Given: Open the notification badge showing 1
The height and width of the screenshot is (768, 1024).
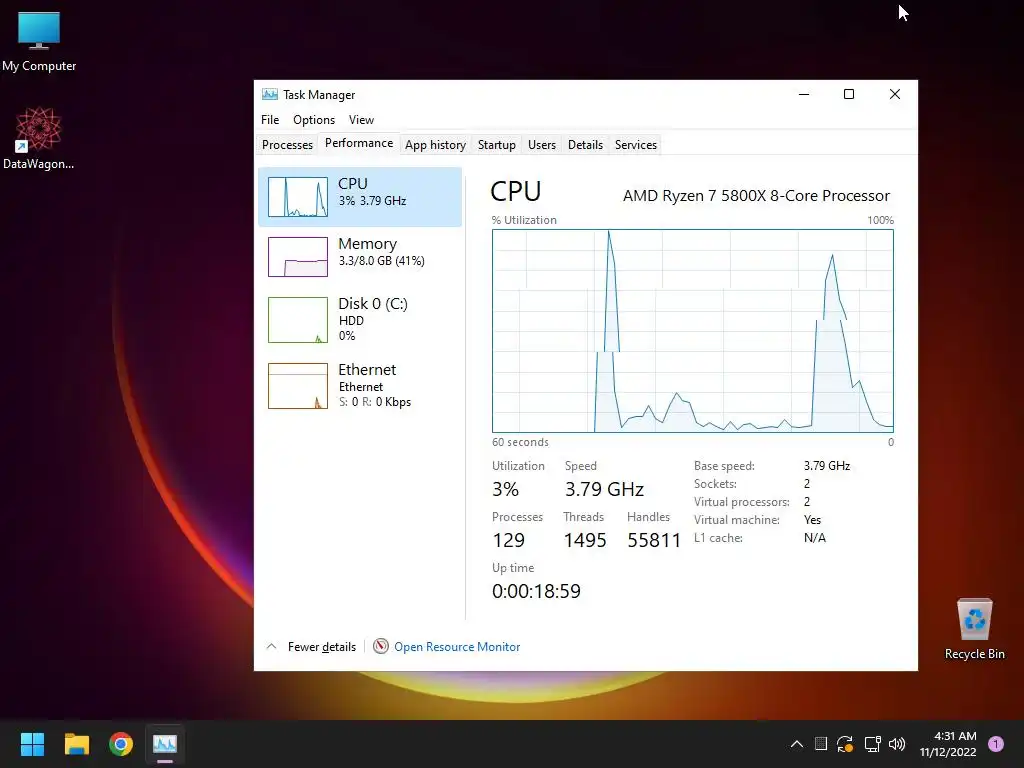Looking at the screenshot, I should (996, 744).
